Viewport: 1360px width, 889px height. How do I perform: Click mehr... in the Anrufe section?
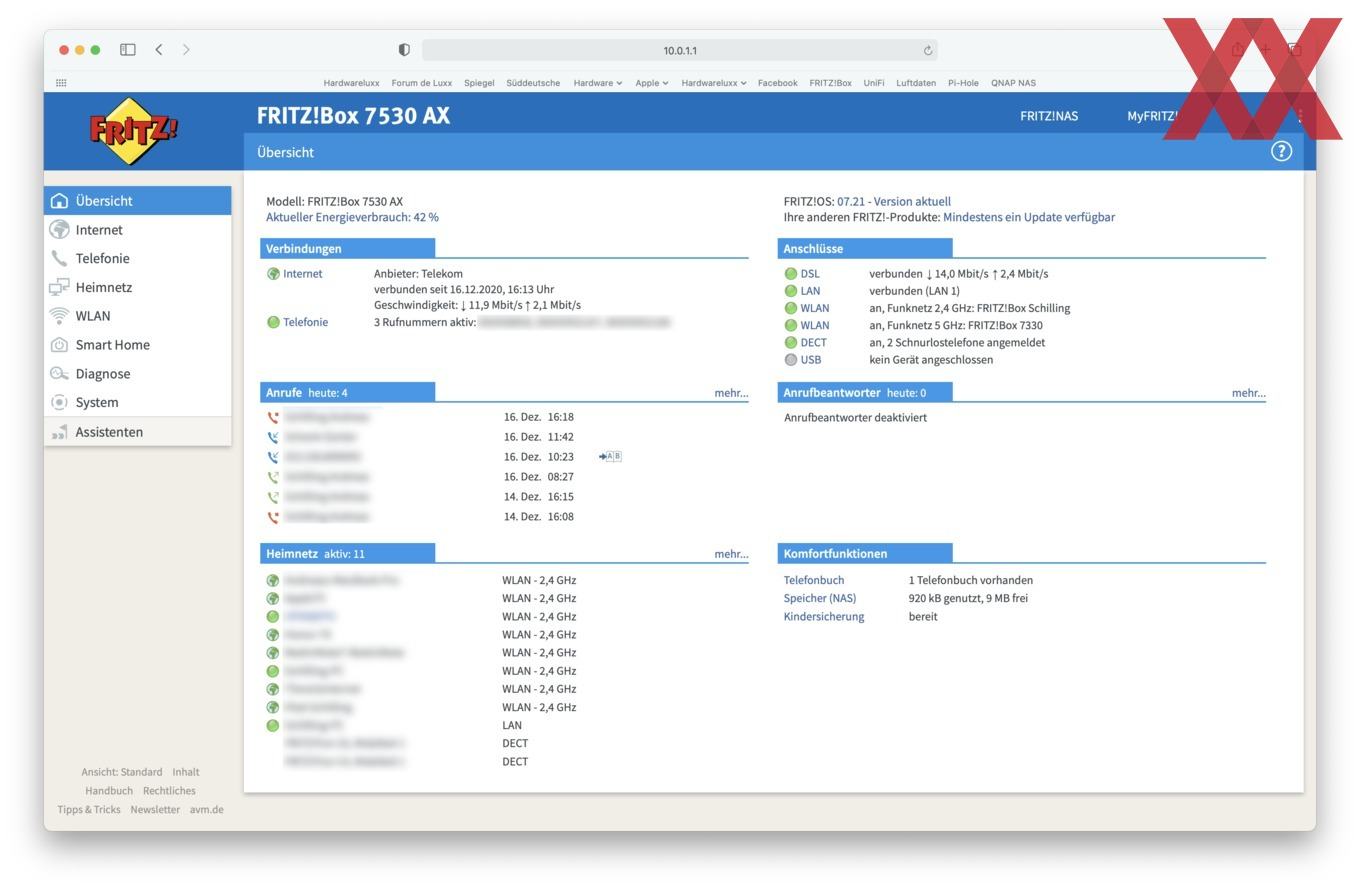point(731,393)
